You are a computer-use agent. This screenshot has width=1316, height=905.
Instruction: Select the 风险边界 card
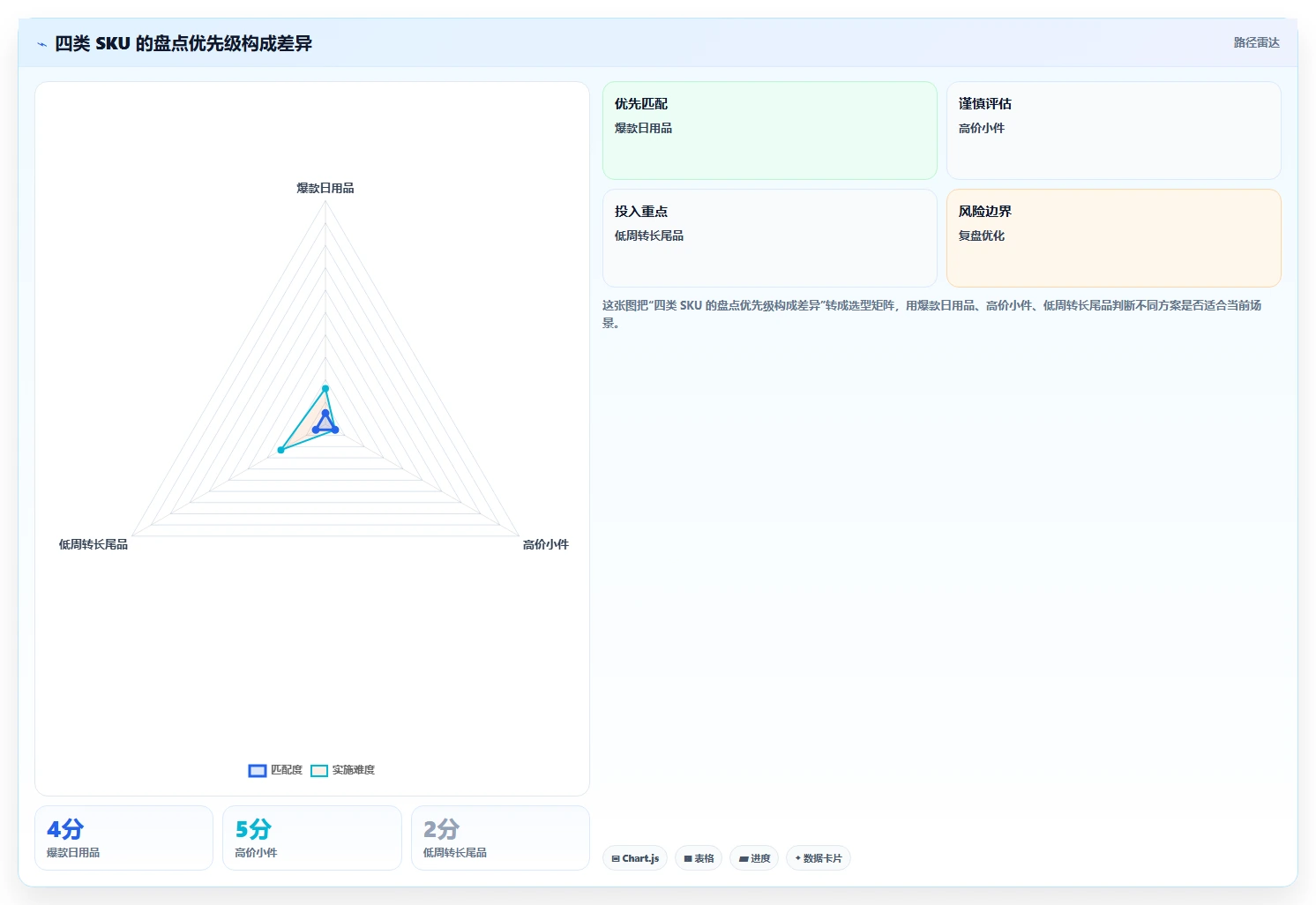[x=1113, y=238]
